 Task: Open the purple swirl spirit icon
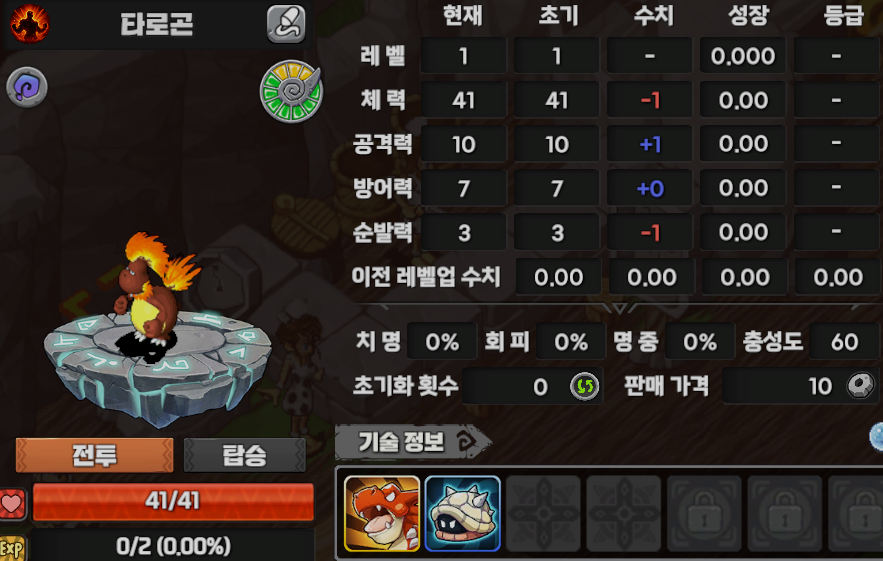coord(27,87)
